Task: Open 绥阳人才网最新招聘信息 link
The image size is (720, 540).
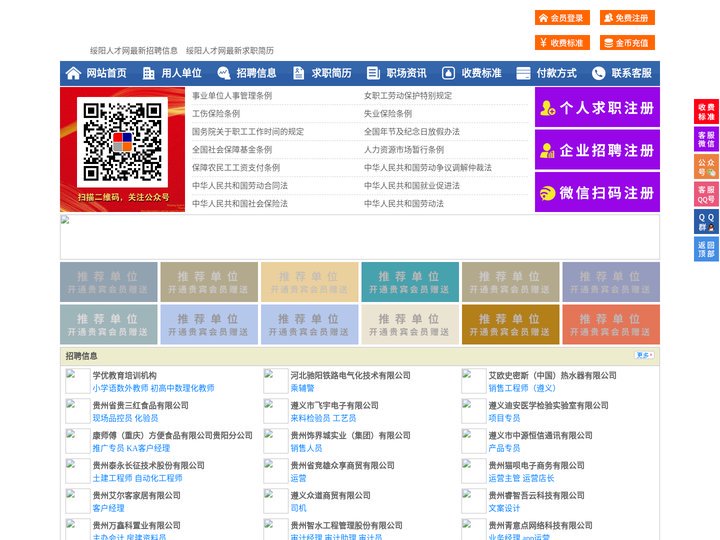Action: pos(134,51)
